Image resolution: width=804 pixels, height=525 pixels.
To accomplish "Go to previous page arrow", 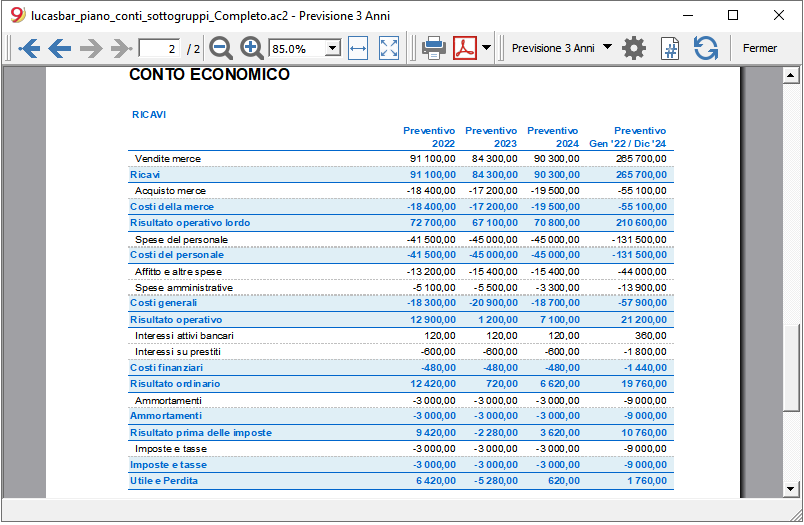I will point(59,49).
